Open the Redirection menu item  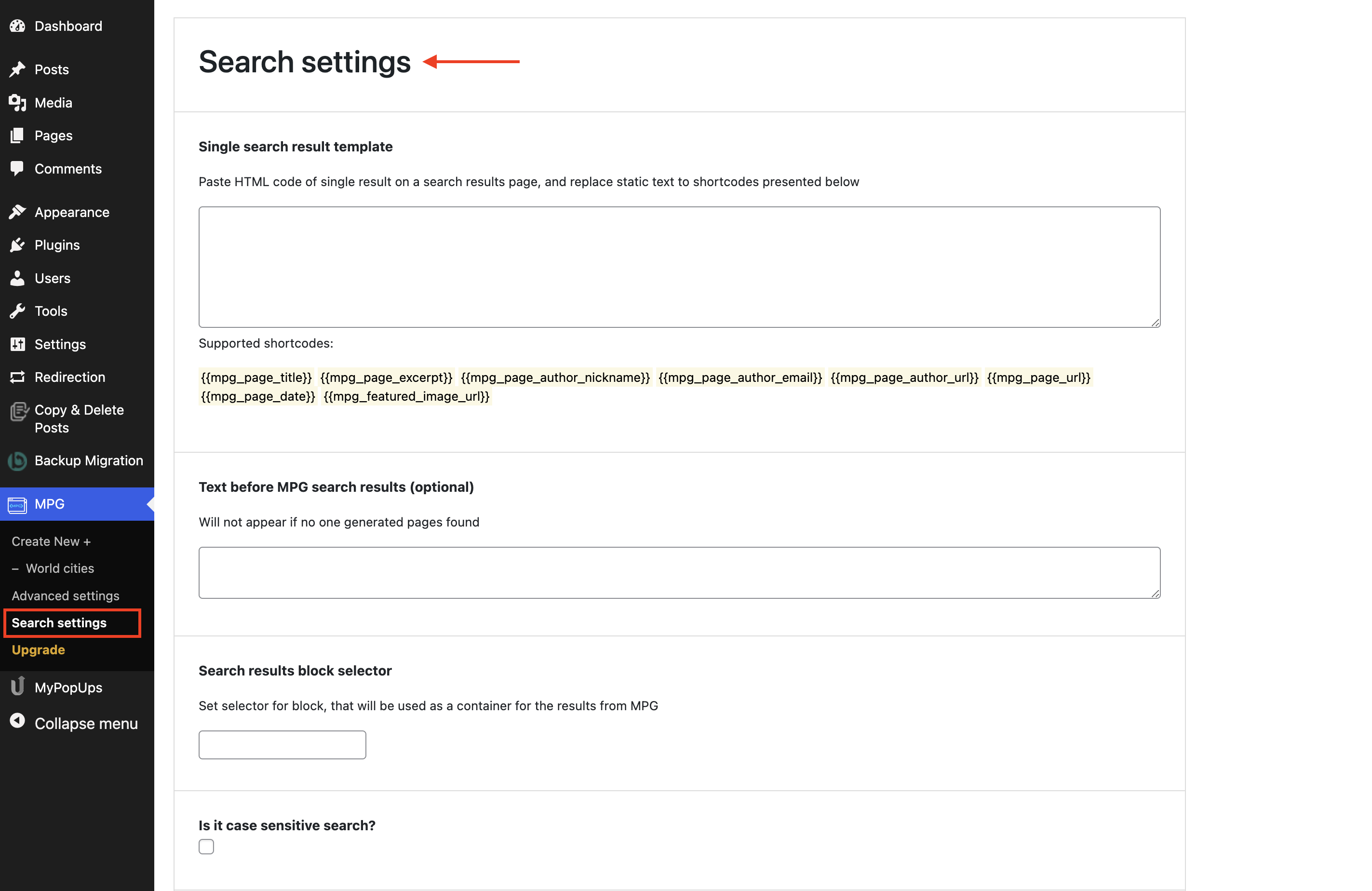click(70, 377)
